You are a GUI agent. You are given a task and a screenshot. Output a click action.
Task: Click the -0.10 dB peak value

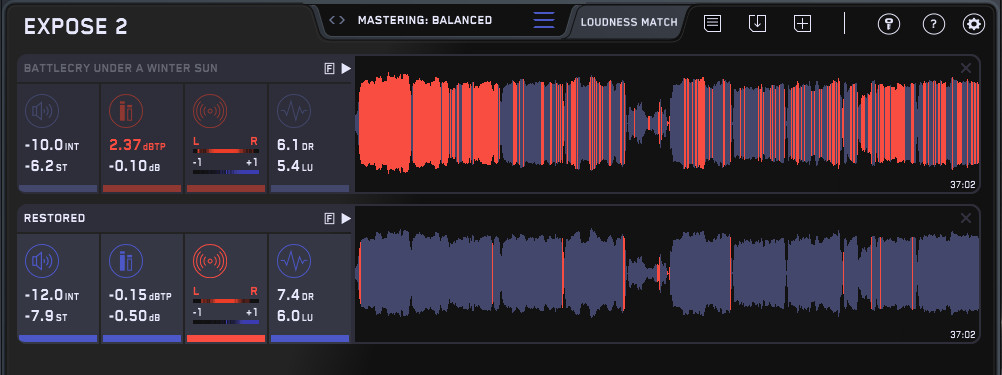(x=134, y=166)
